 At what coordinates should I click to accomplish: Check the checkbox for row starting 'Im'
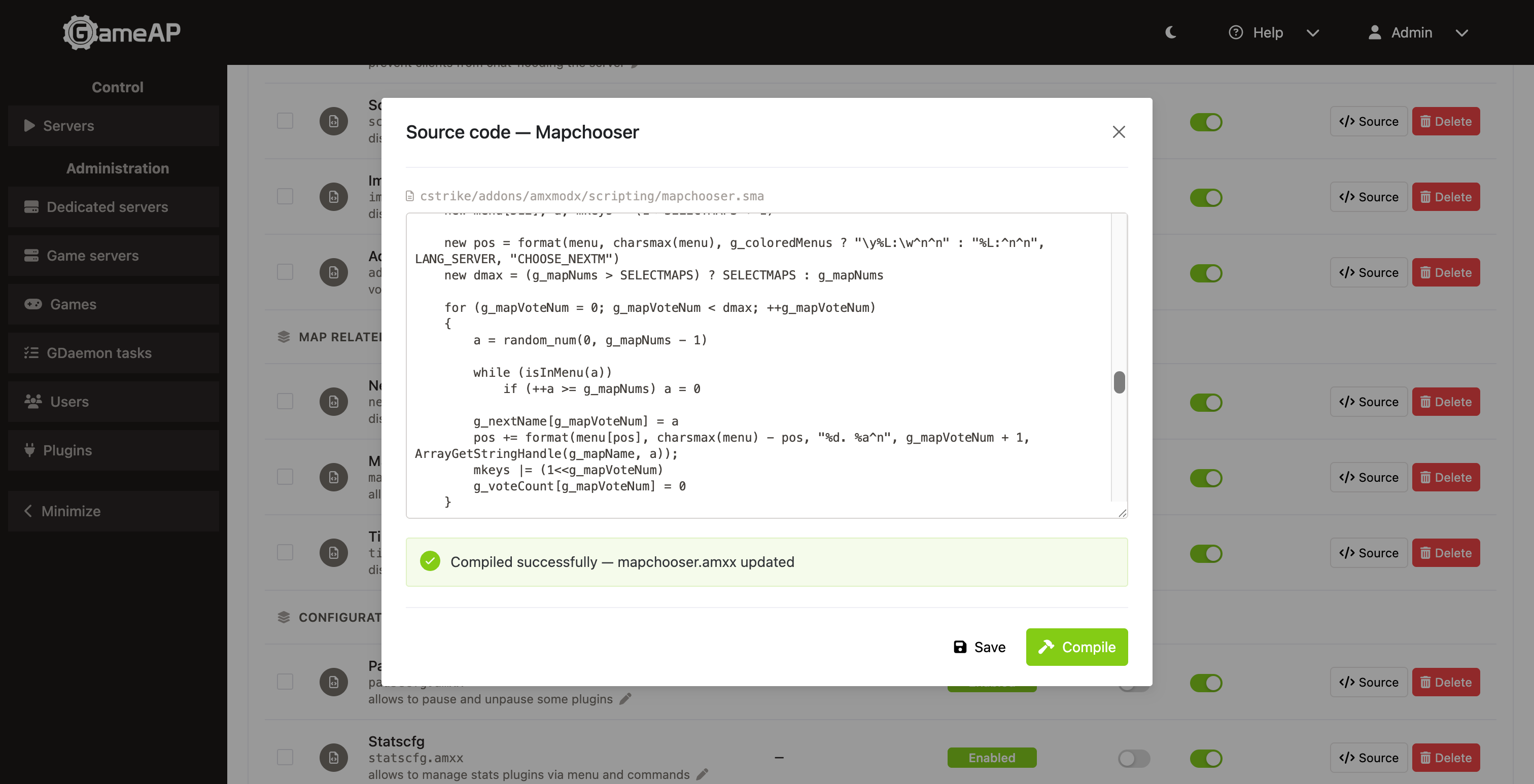pos(285,196)
